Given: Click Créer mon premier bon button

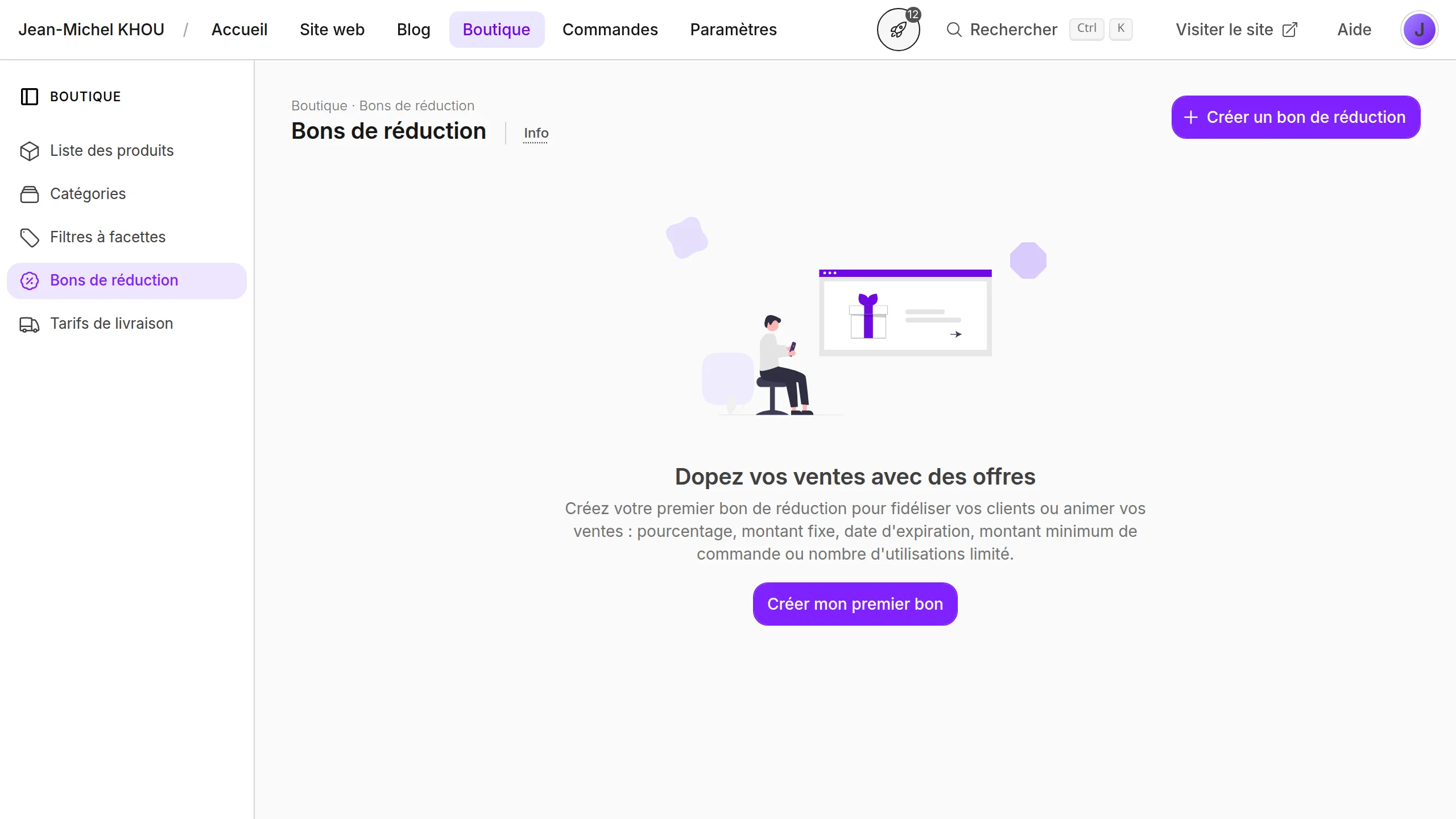Looking at the screenshot, I should [x=855, y=604].
